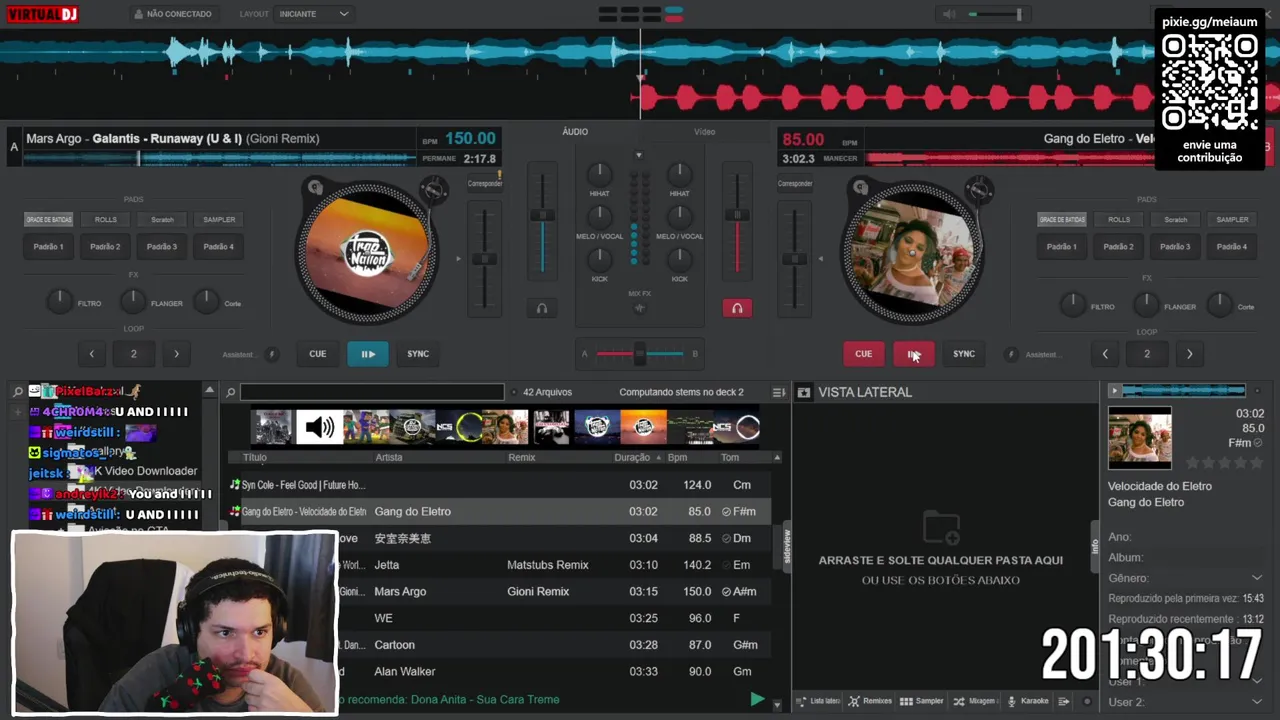Open browser list options menu icon

778,392
